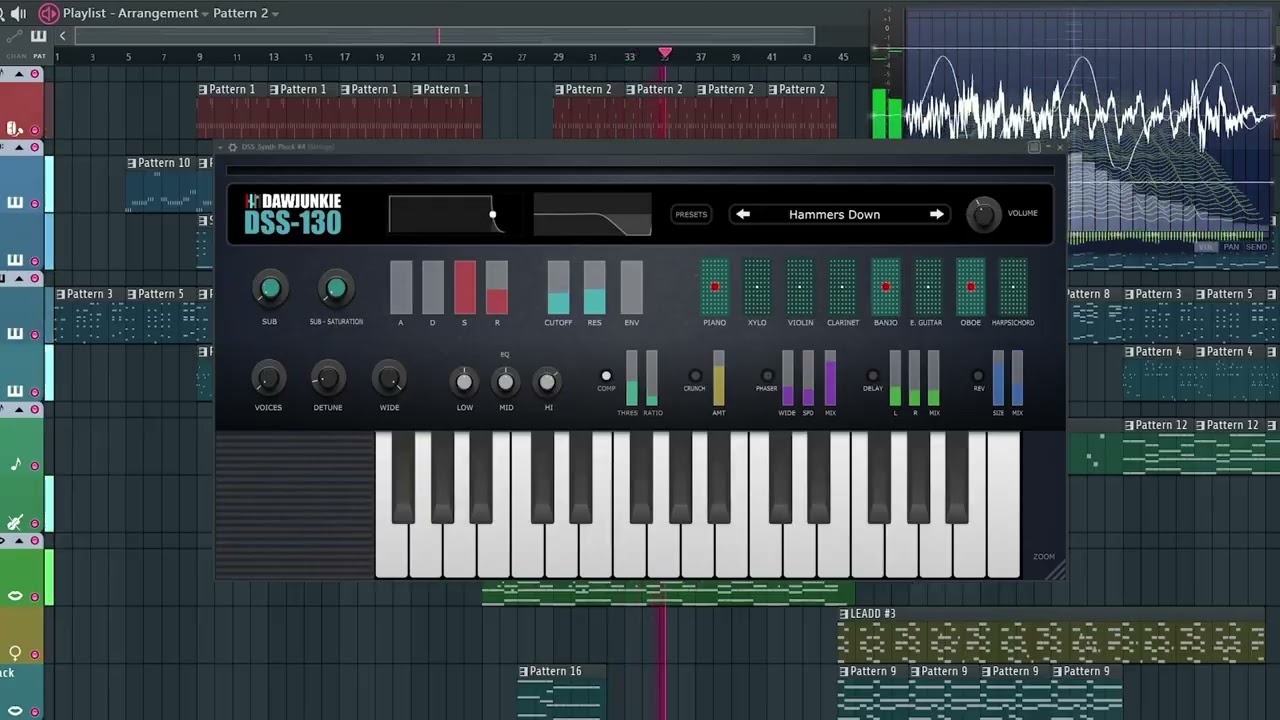Click the magenta playlist menu icon
The image size is (1280, 720).
pyautogui.click(x=48, y=13)
